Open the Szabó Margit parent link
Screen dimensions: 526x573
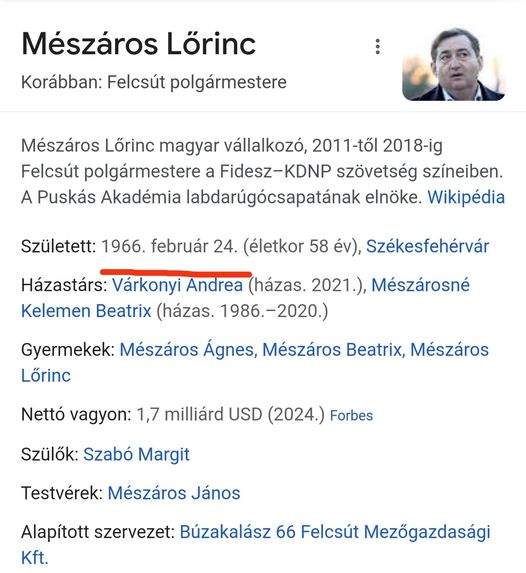136,455
